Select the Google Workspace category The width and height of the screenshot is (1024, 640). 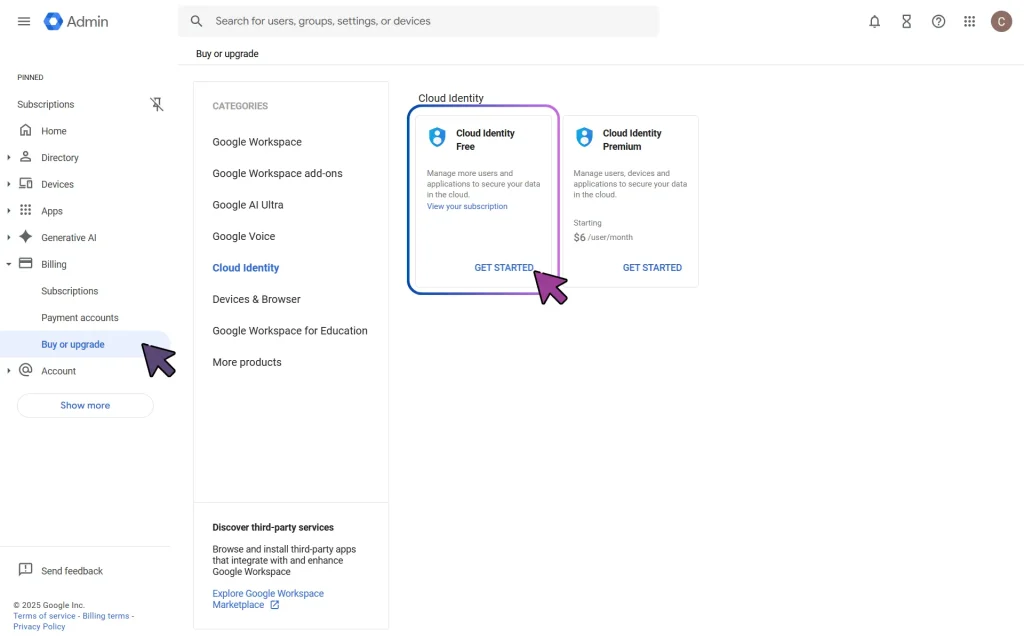pos(257,142)
